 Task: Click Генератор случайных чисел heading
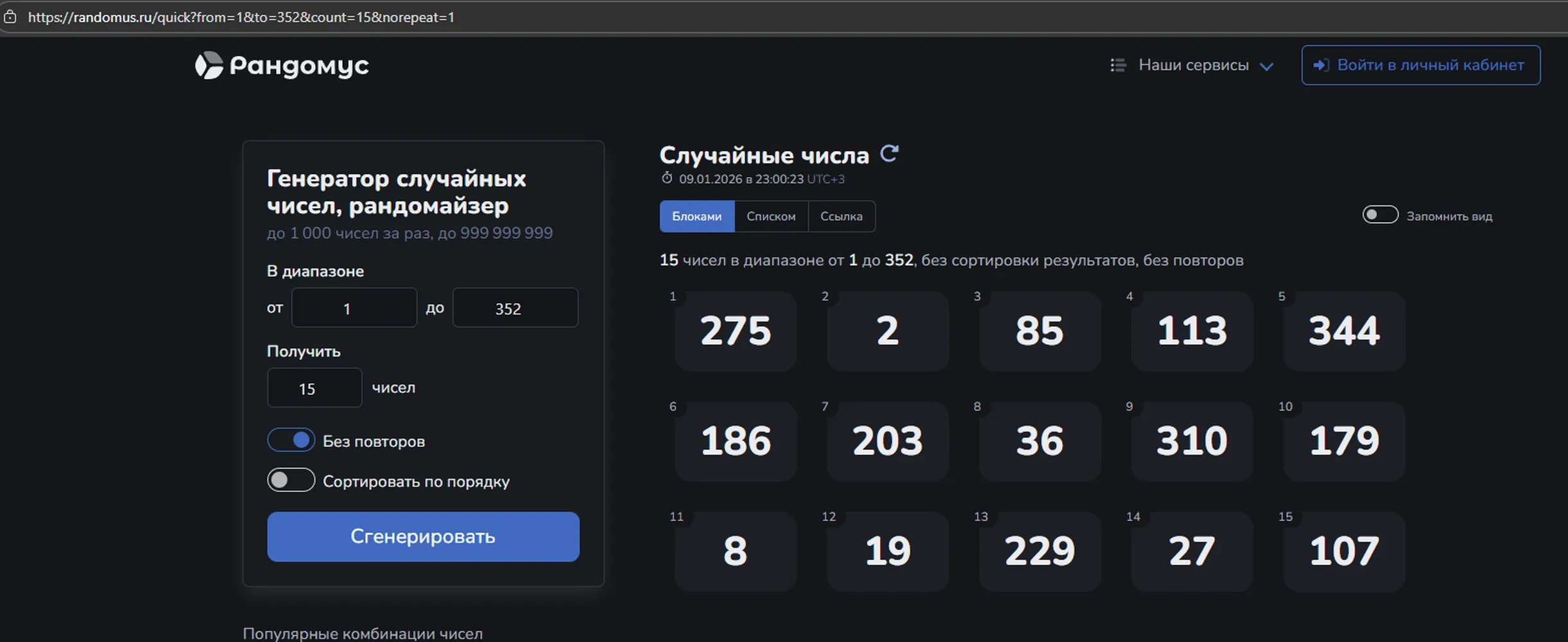tap(396, 191)
